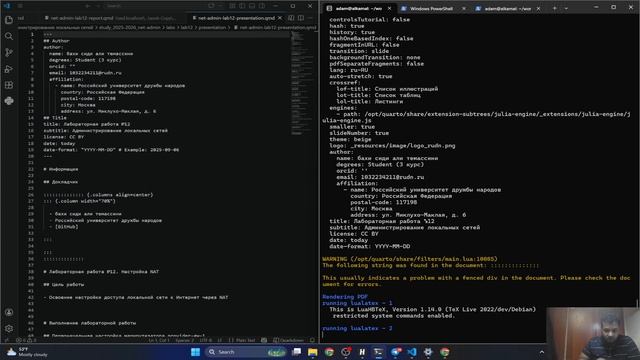Open a new terminal tab with plus
Image resolution: width=640 pixels, height=360 pixels.
[x=554, y=8]
